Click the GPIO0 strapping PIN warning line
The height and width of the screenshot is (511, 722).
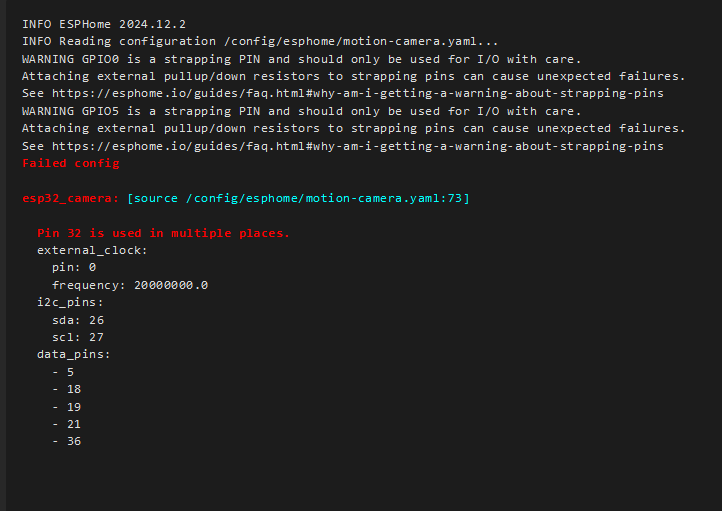(302, 59)
